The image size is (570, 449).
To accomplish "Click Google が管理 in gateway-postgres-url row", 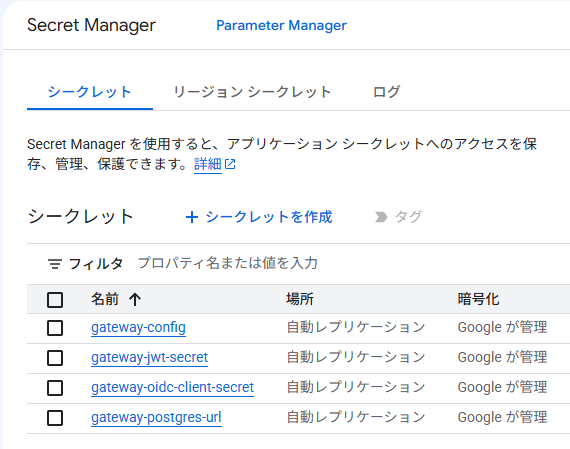I will pyautogui.click(x=502, y=417).
